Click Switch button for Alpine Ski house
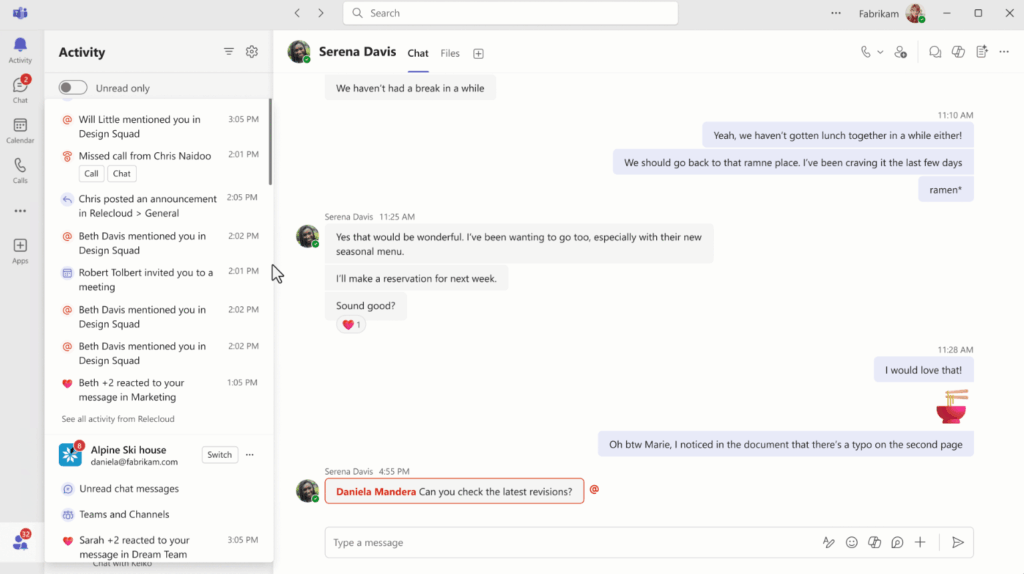Screen dimensions: 1024x574 click(219, 455)
